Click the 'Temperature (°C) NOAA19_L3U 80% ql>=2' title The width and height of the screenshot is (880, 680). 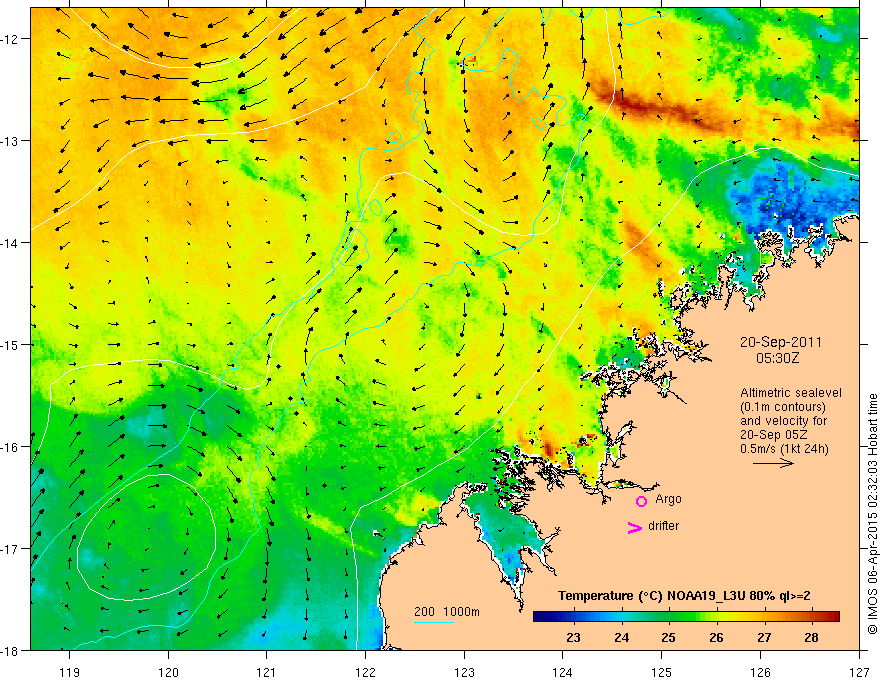(x=684, y=595)
